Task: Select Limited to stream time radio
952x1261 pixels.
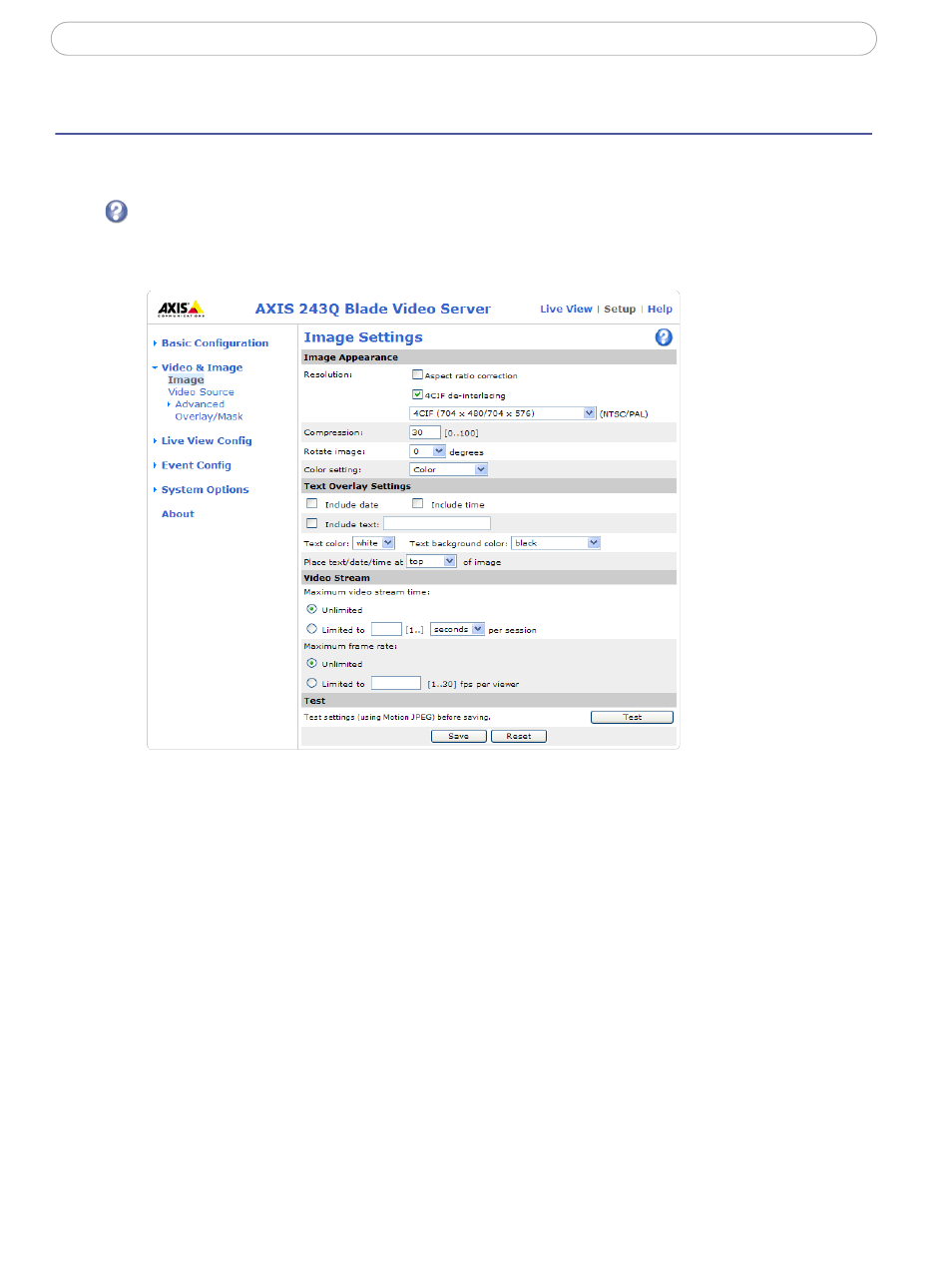Action: pyautogui.click(x=312, y=629)
